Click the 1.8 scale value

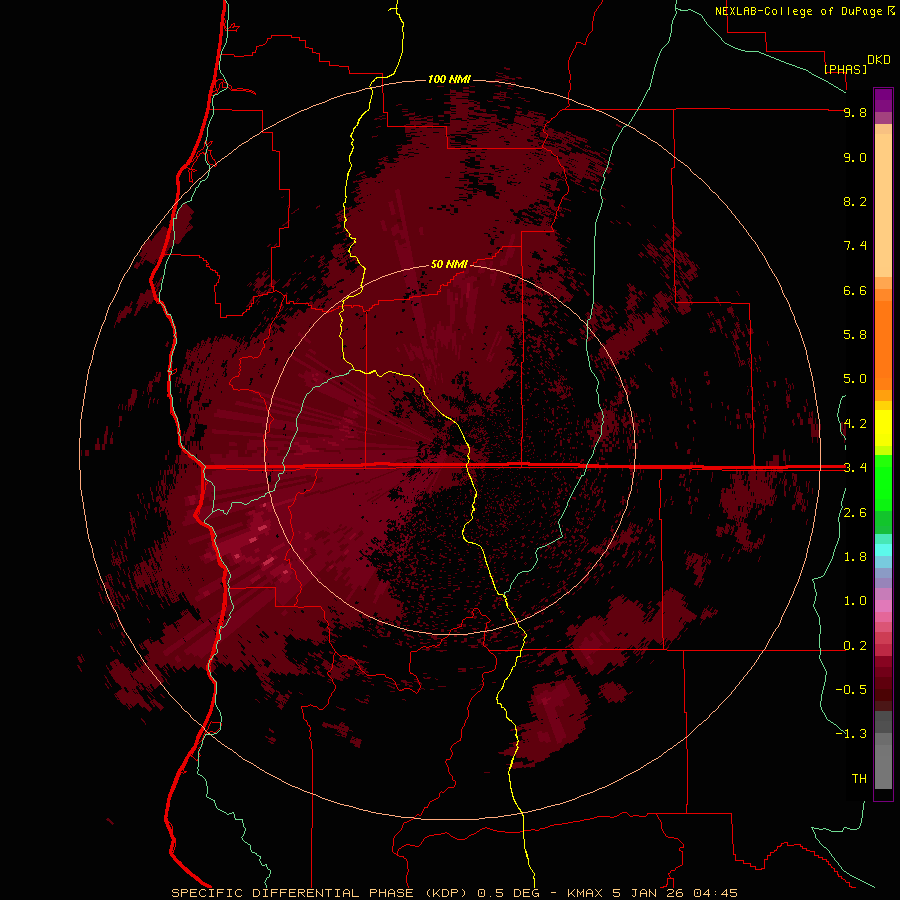(x=855, y=557)
